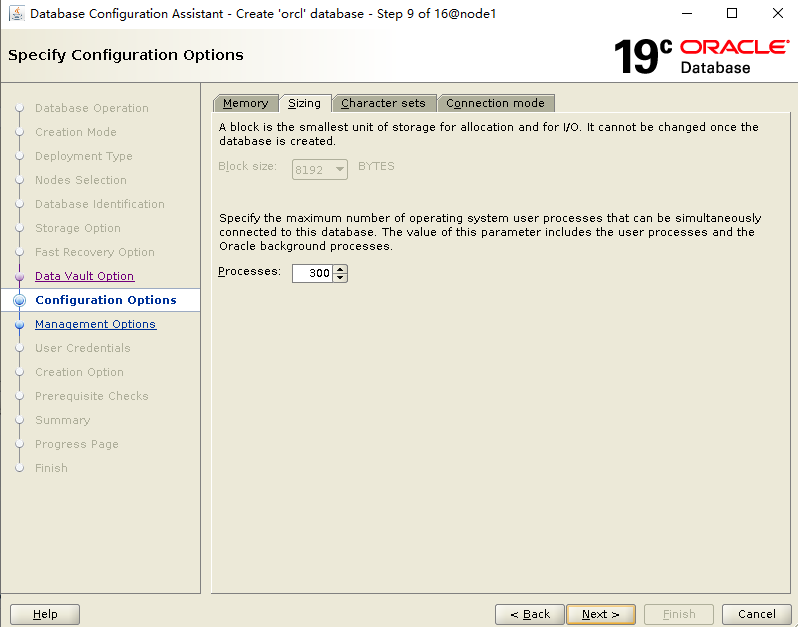The image size is (798, 627).
Task: Select the Sizing tab
Action: [x=304, y=103]
